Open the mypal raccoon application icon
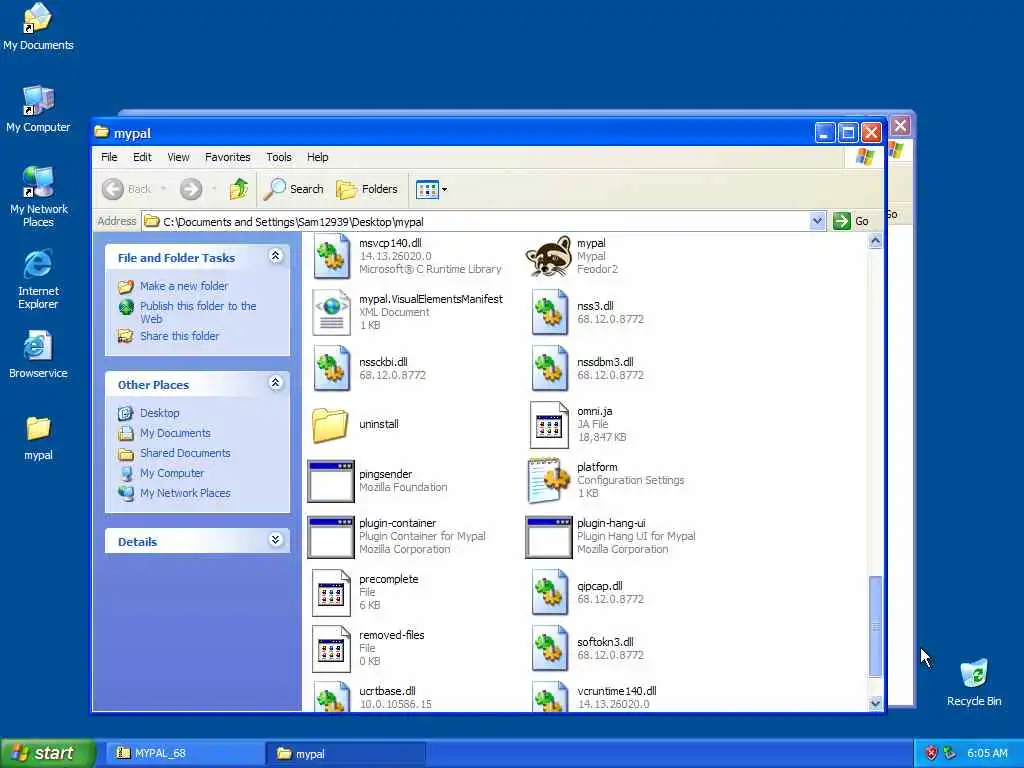This screenshot has height=768, width=1024. [x=549, y=256]
